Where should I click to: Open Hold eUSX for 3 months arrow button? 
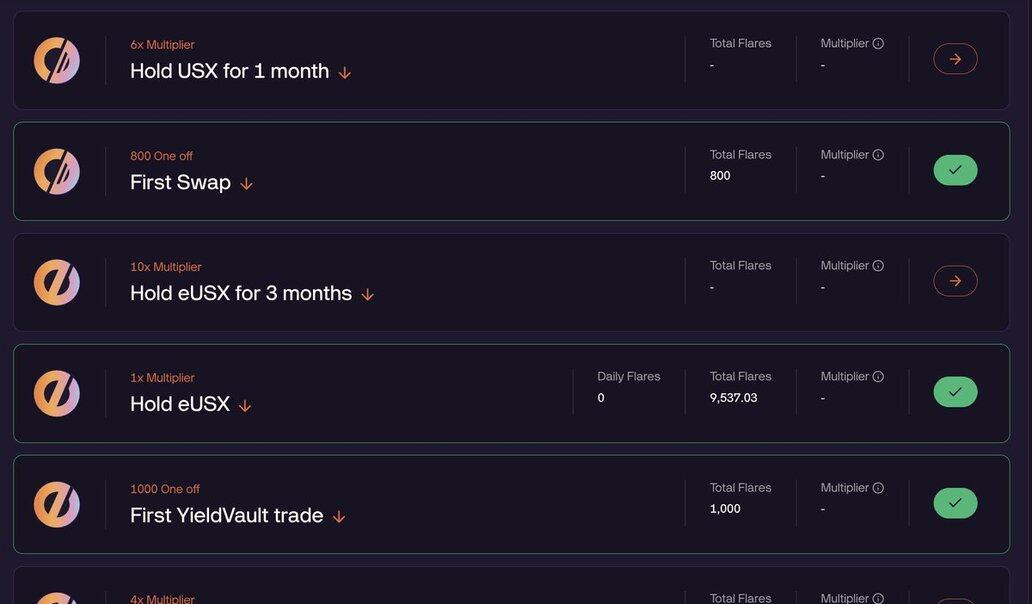point(955,281)
